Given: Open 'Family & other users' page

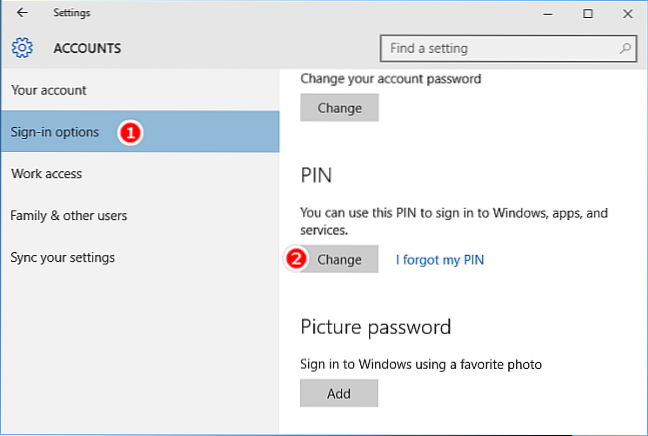Looking at the screenshot, I should [x=69, y=216].
